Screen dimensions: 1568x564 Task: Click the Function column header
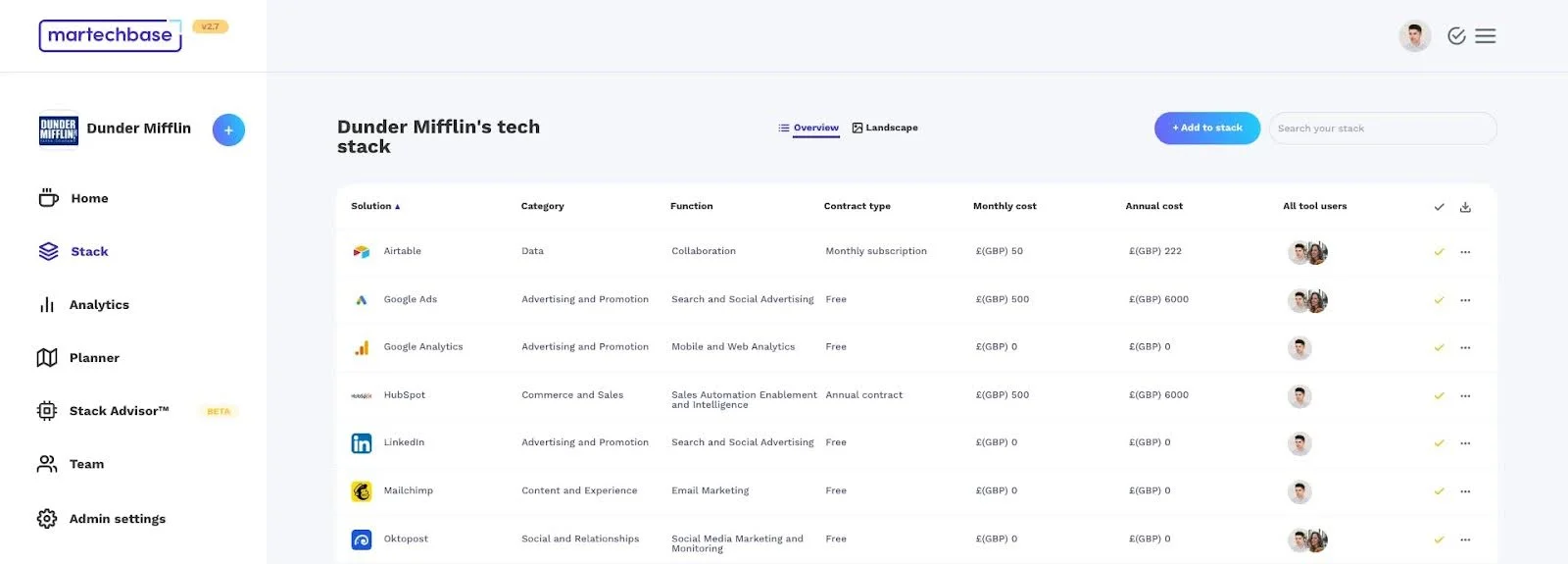pos(691,206)
